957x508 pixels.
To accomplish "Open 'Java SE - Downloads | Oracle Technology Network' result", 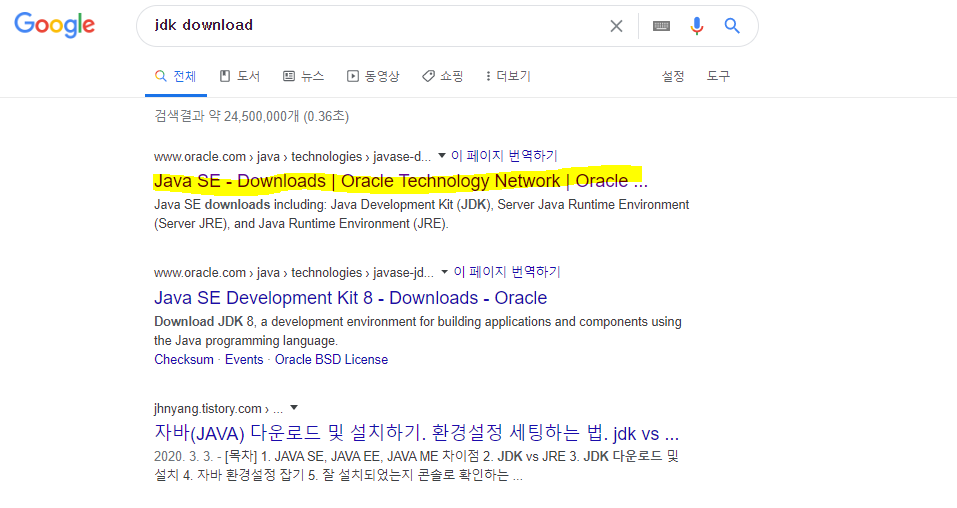I will point(400,181).
